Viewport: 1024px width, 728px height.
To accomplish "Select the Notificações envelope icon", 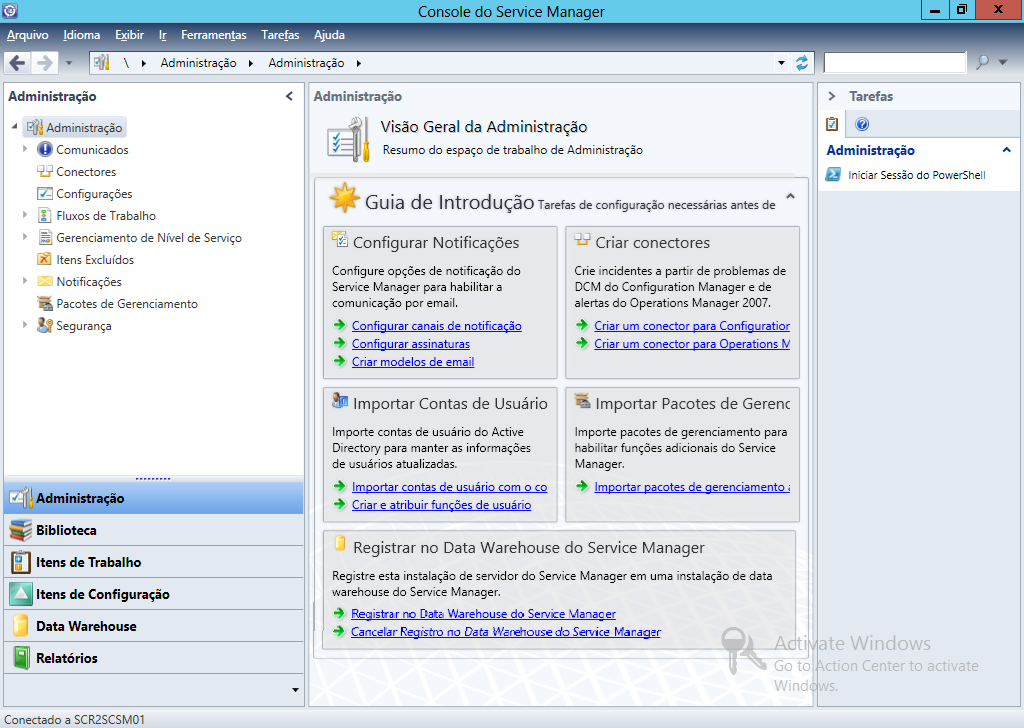I will [x=44, y=281].
